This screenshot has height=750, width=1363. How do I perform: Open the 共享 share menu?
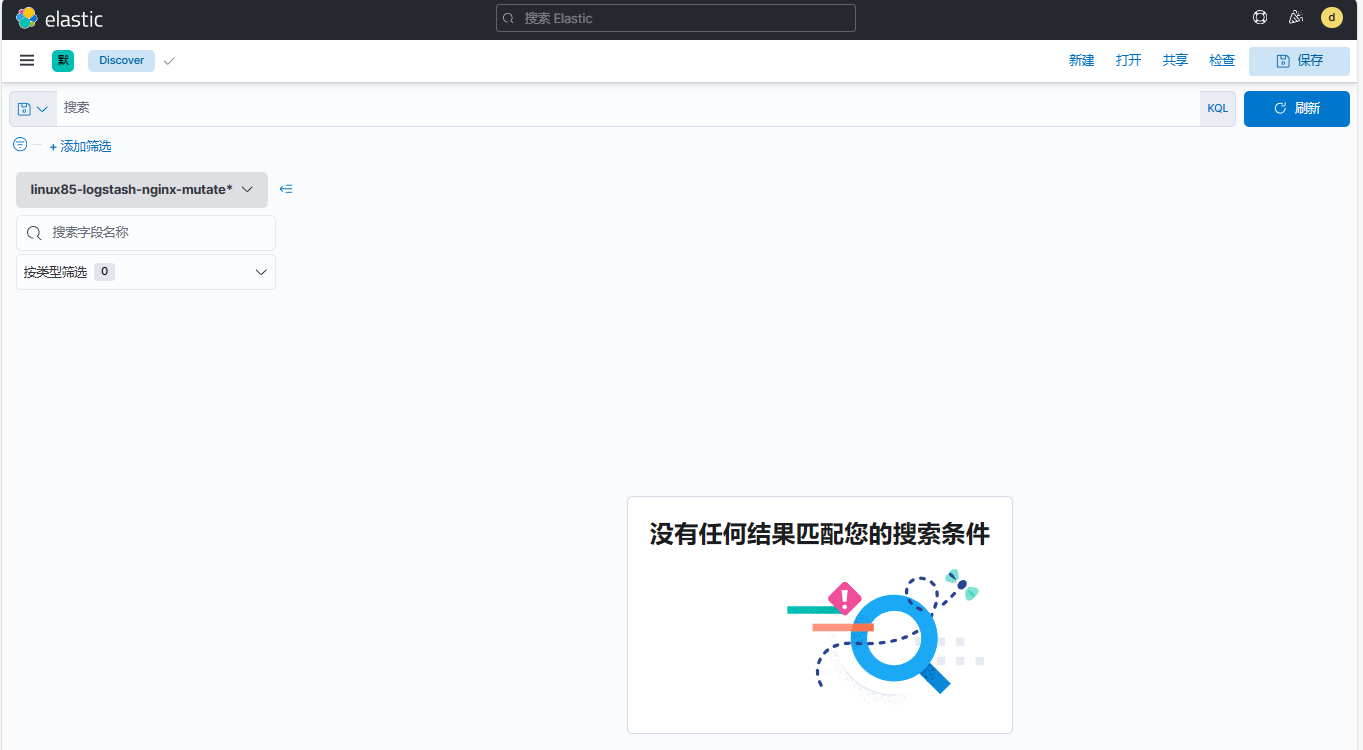point(1175,61)
